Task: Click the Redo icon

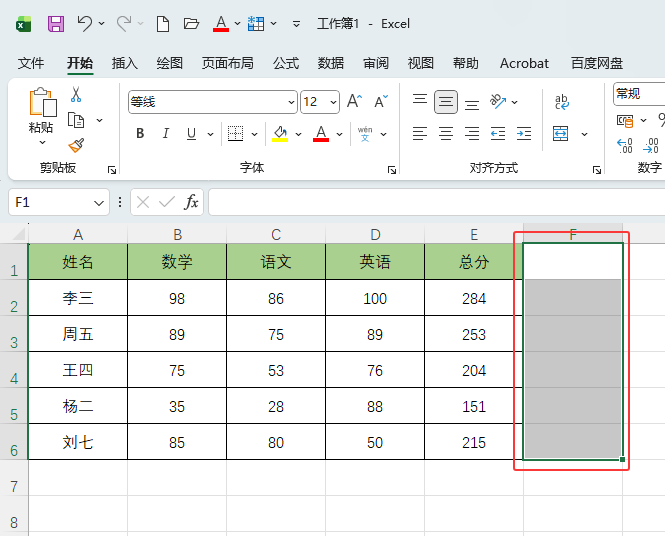Action: click(124, 23)
